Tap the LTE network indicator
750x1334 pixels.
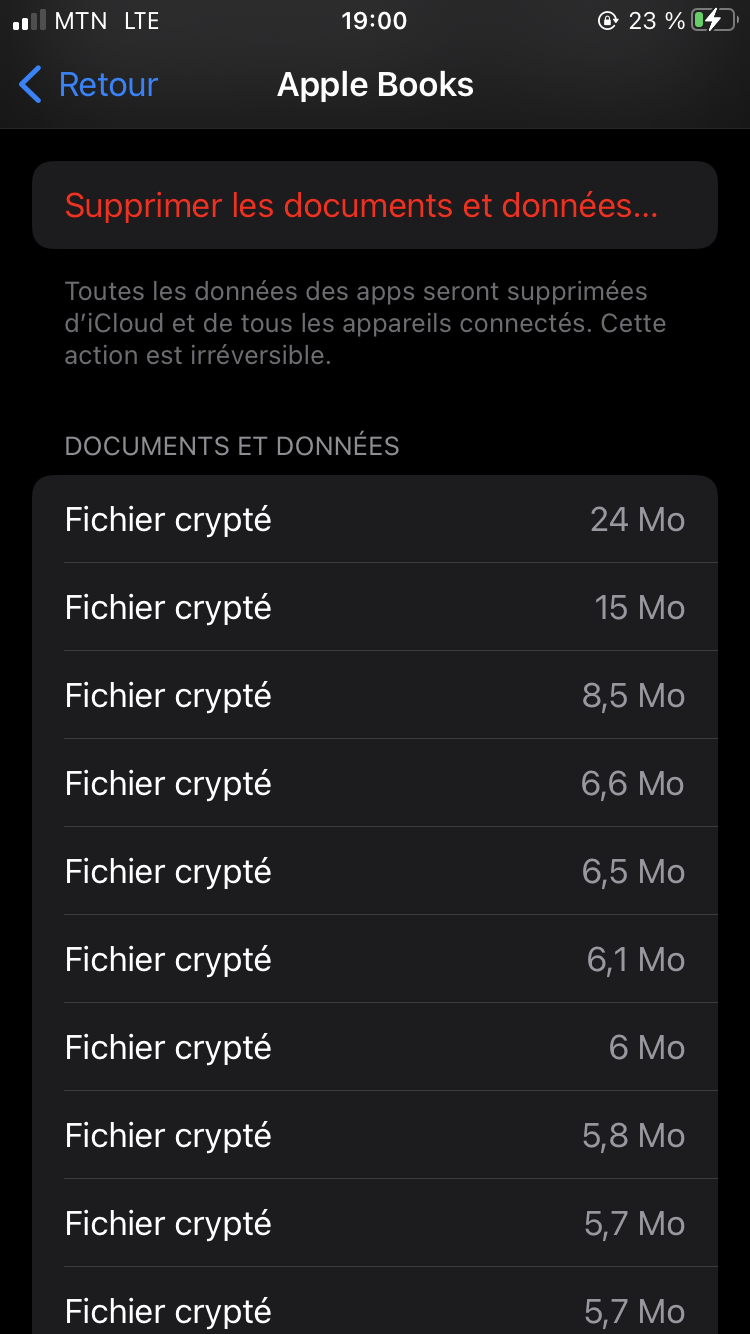[141, 21]
